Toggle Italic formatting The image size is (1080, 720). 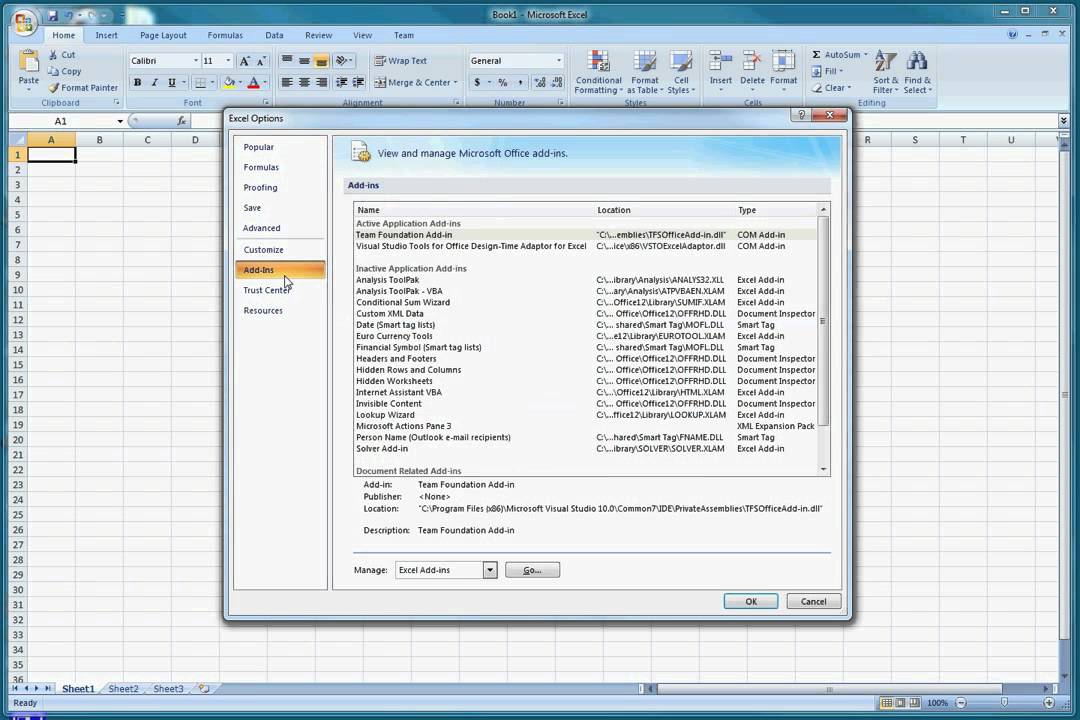tap(154, 82)
